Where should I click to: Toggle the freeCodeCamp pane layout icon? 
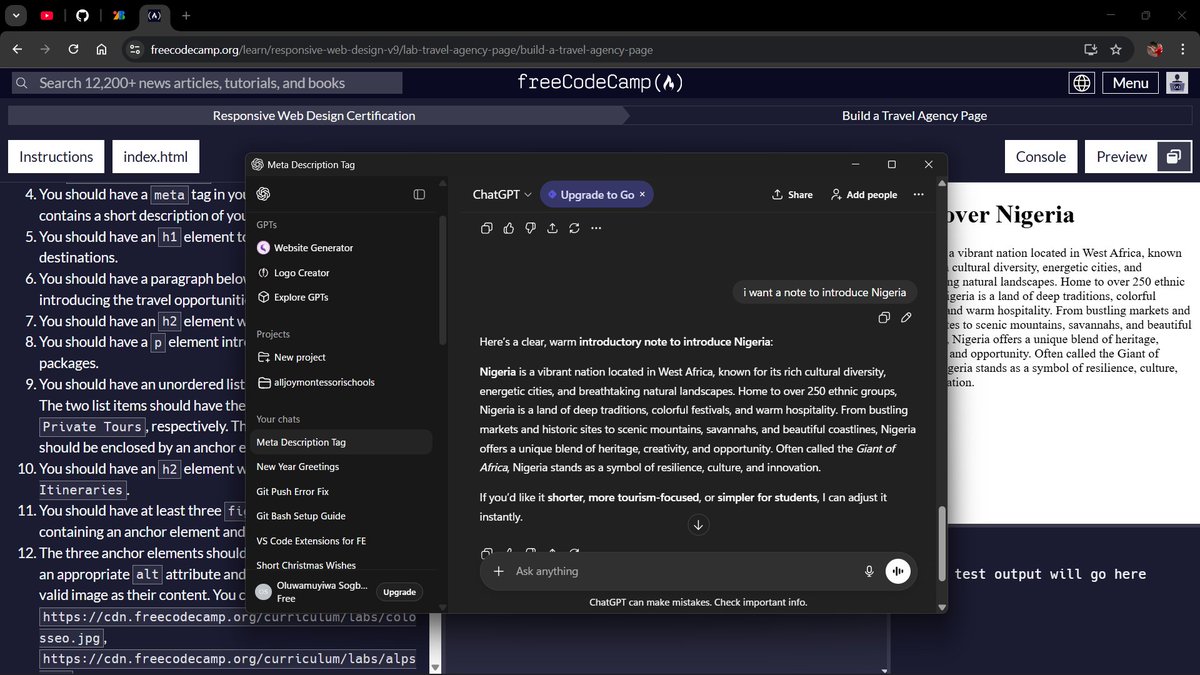tap(1173, 156)
